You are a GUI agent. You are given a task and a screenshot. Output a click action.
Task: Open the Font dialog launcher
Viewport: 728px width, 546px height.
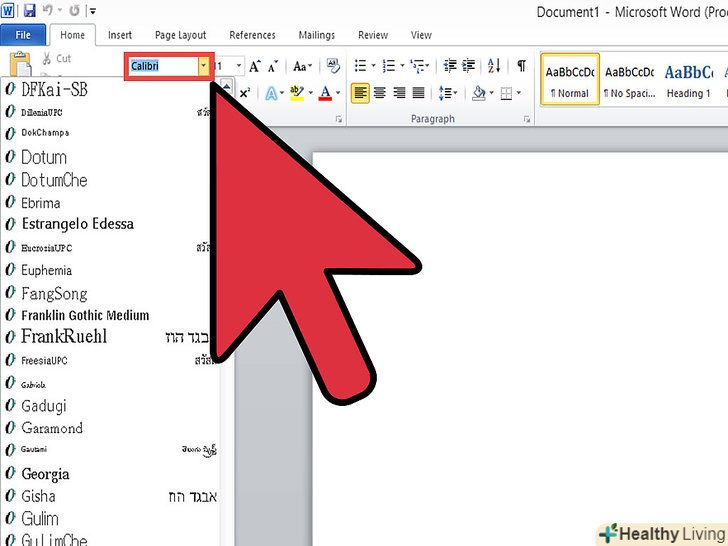point(338,119)
